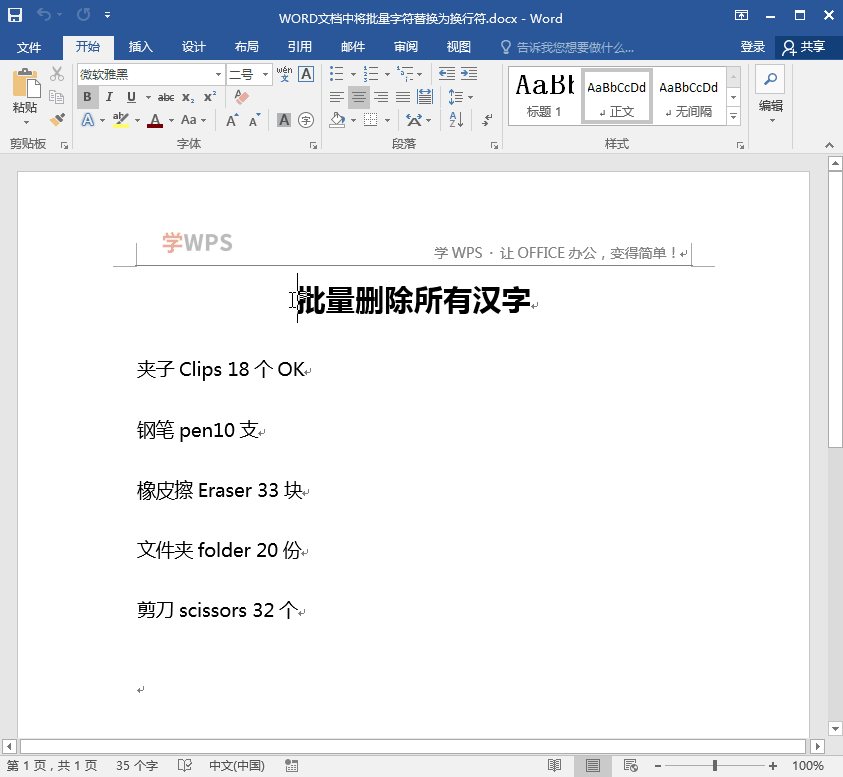Screen dimensions: 843x777
Task: Open Ribbon Display Options icon
Action: (x=741, y=15)
